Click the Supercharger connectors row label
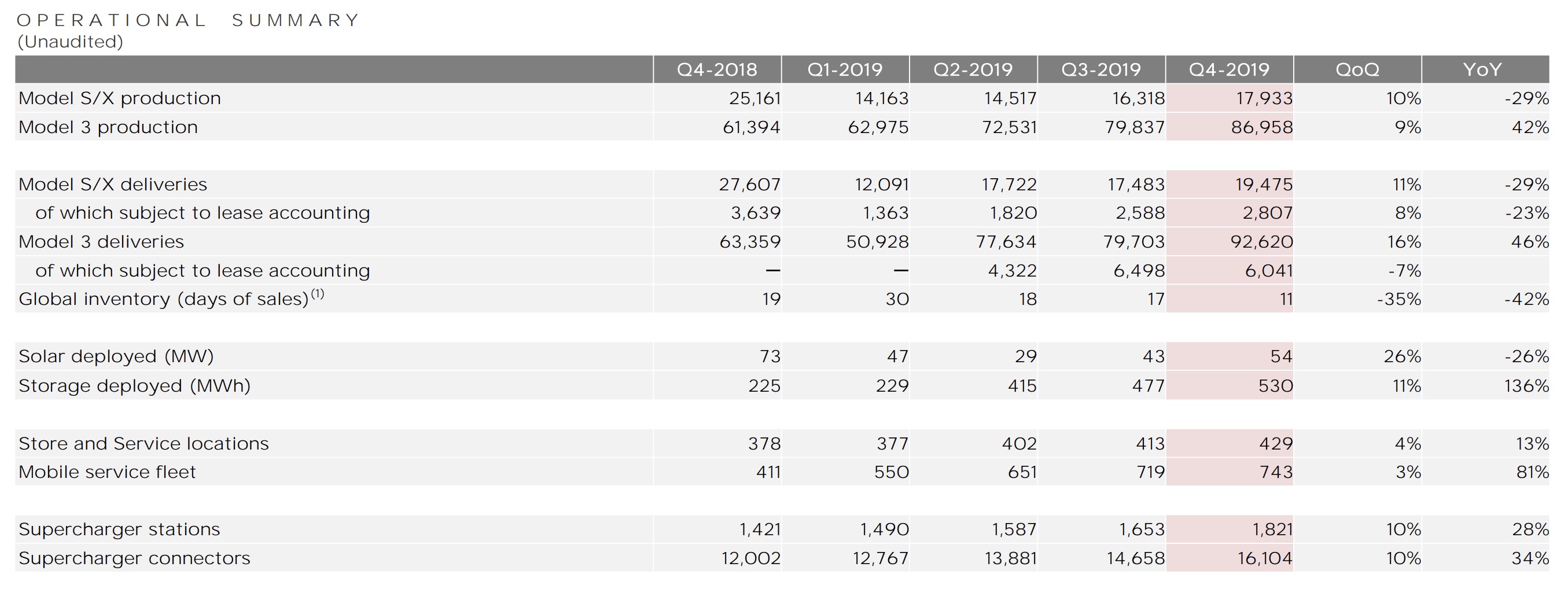The width and height of the screenshot is (1568, 589). (x=134, y=558)
